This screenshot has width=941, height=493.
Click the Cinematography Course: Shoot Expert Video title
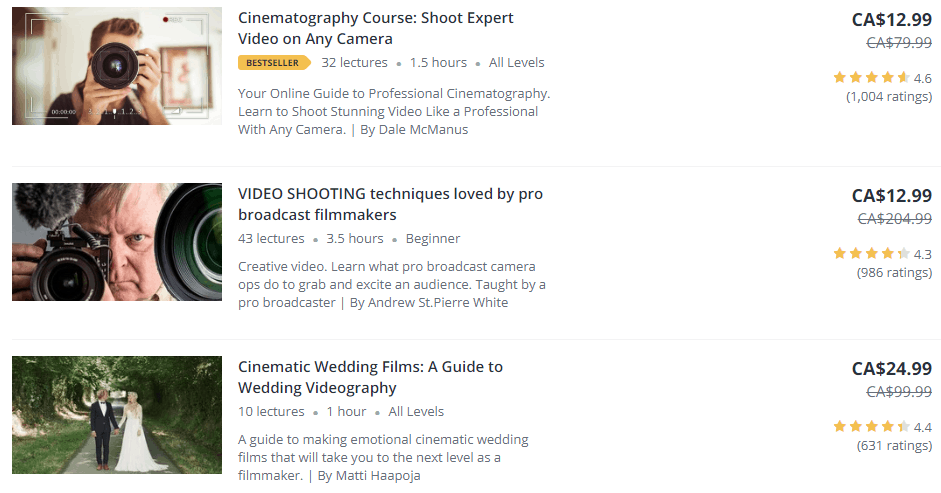[376, 28]
